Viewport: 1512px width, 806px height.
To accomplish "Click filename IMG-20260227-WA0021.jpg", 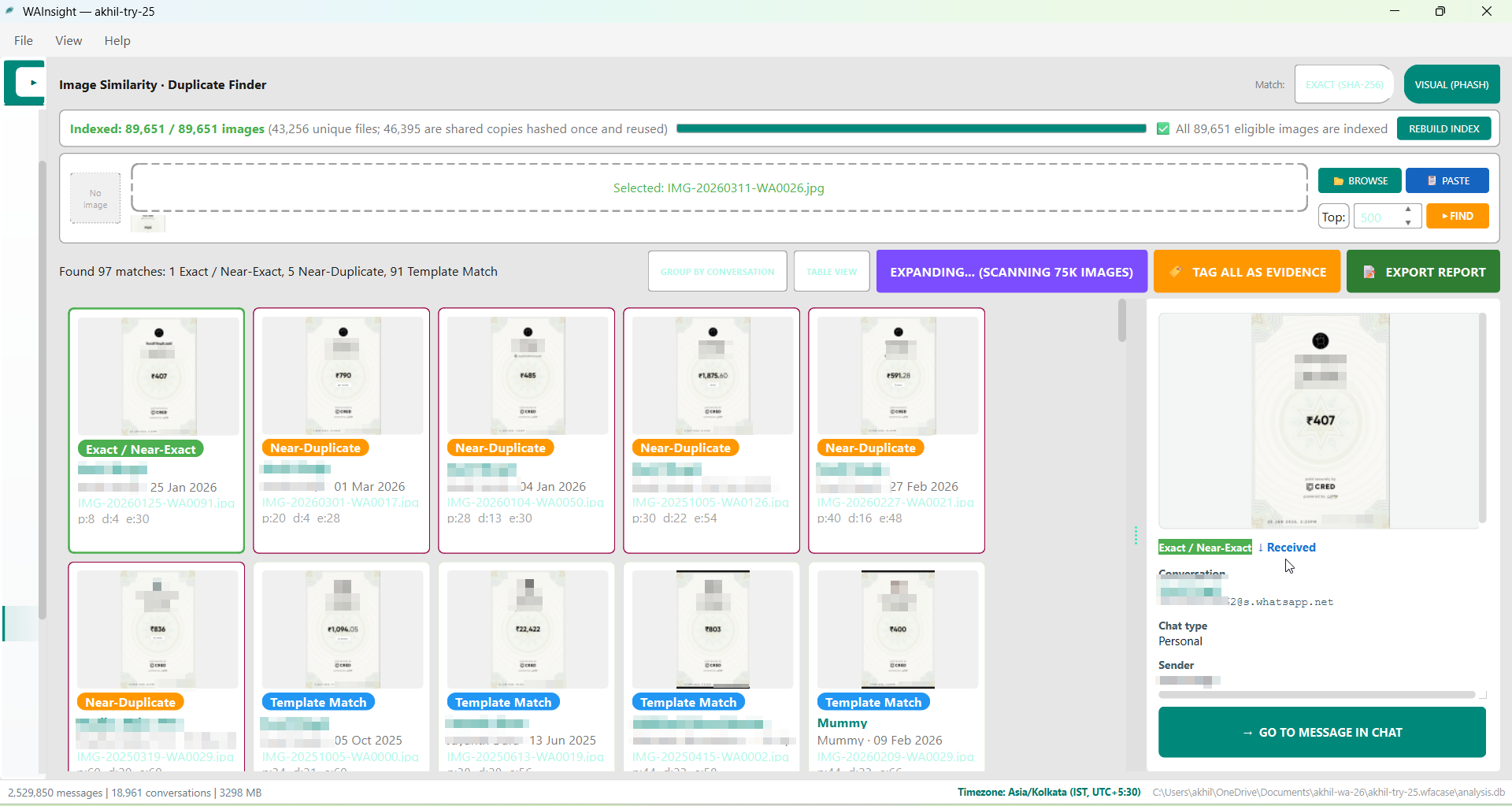I will click(x=895, y=502).
